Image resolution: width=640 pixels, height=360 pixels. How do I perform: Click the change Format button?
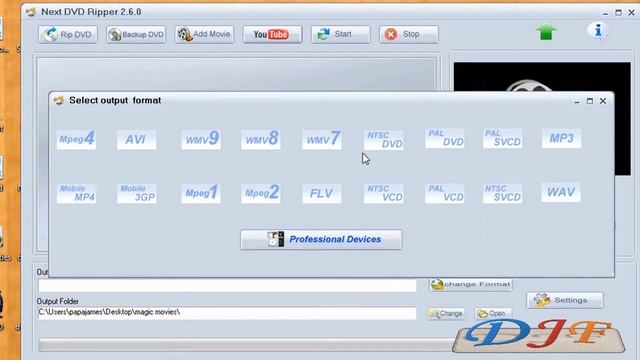pyautogui.click(x=471, y=284)
